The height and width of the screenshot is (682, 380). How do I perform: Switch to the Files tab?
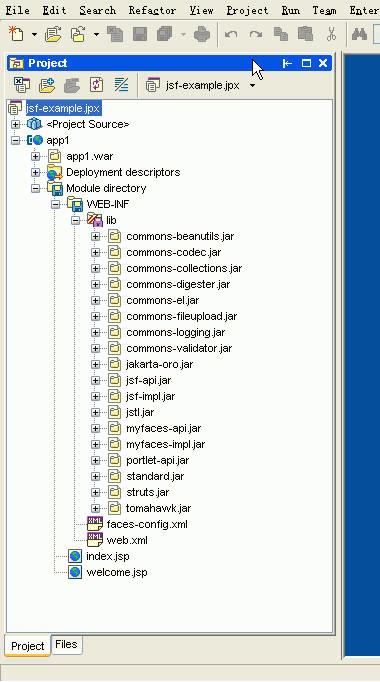click(66, 644)
